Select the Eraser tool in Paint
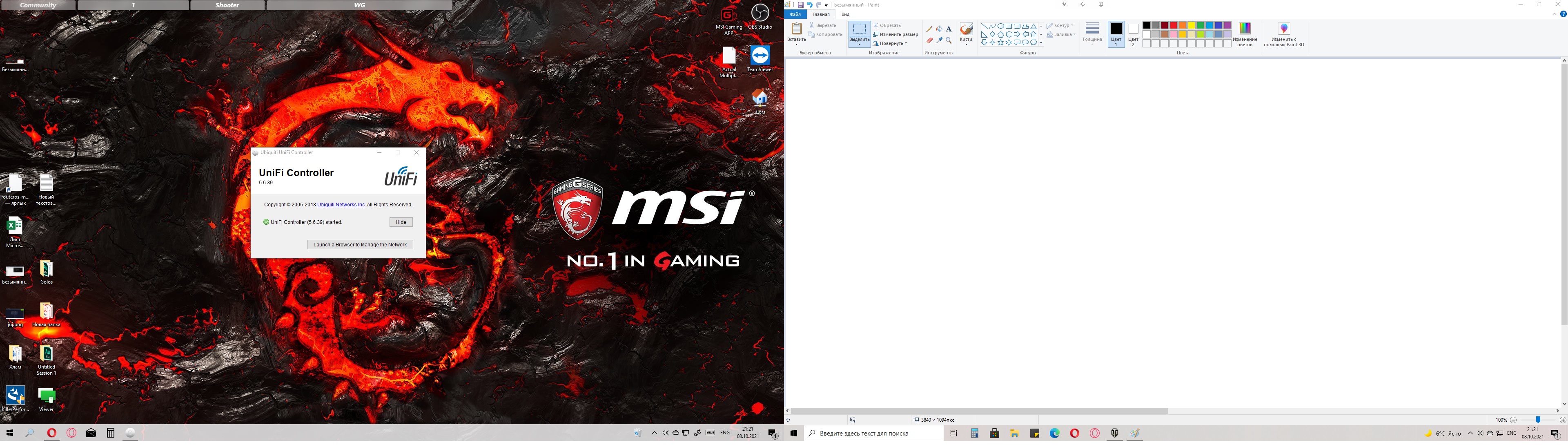This screenshot has height=447, width=1568. tap(929, 41)
